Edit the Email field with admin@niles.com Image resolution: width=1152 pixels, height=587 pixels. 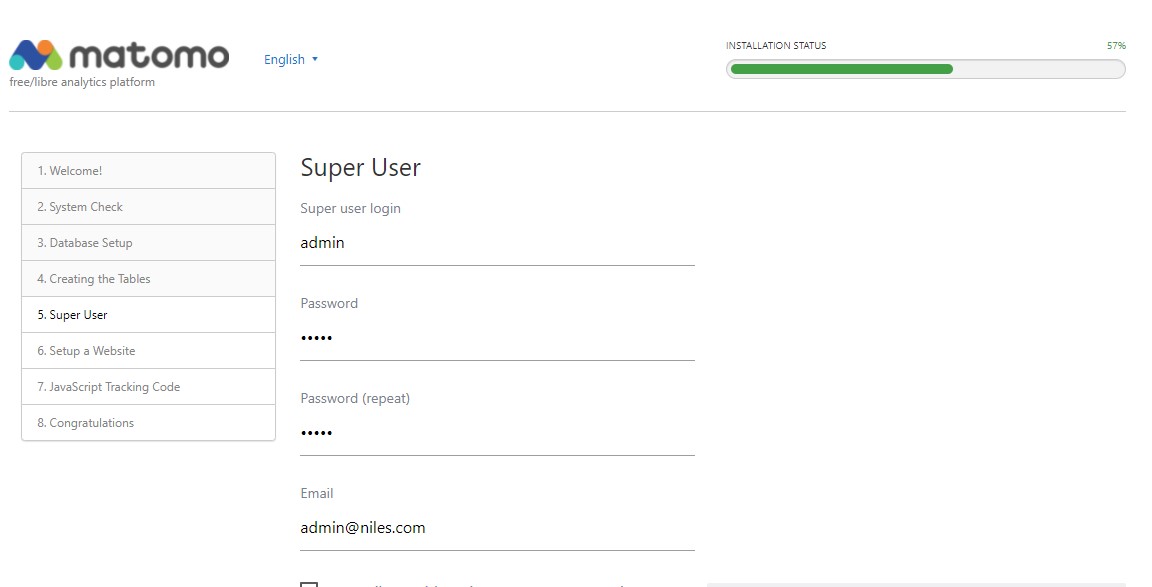tap(497, 528)
